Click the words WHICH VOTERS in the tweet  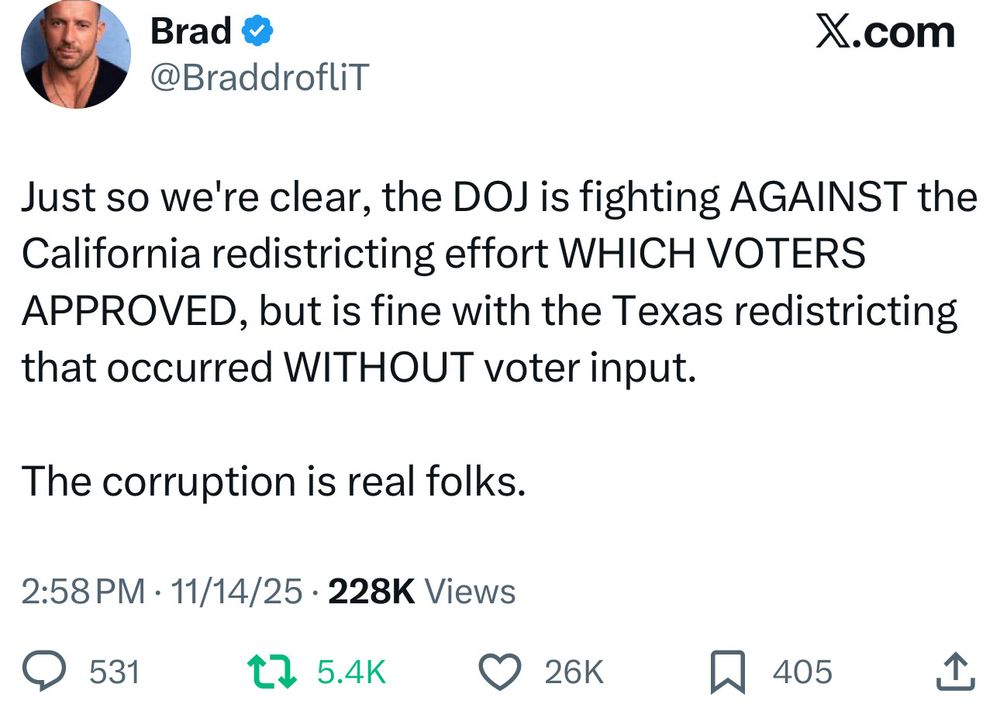(712, 255)
